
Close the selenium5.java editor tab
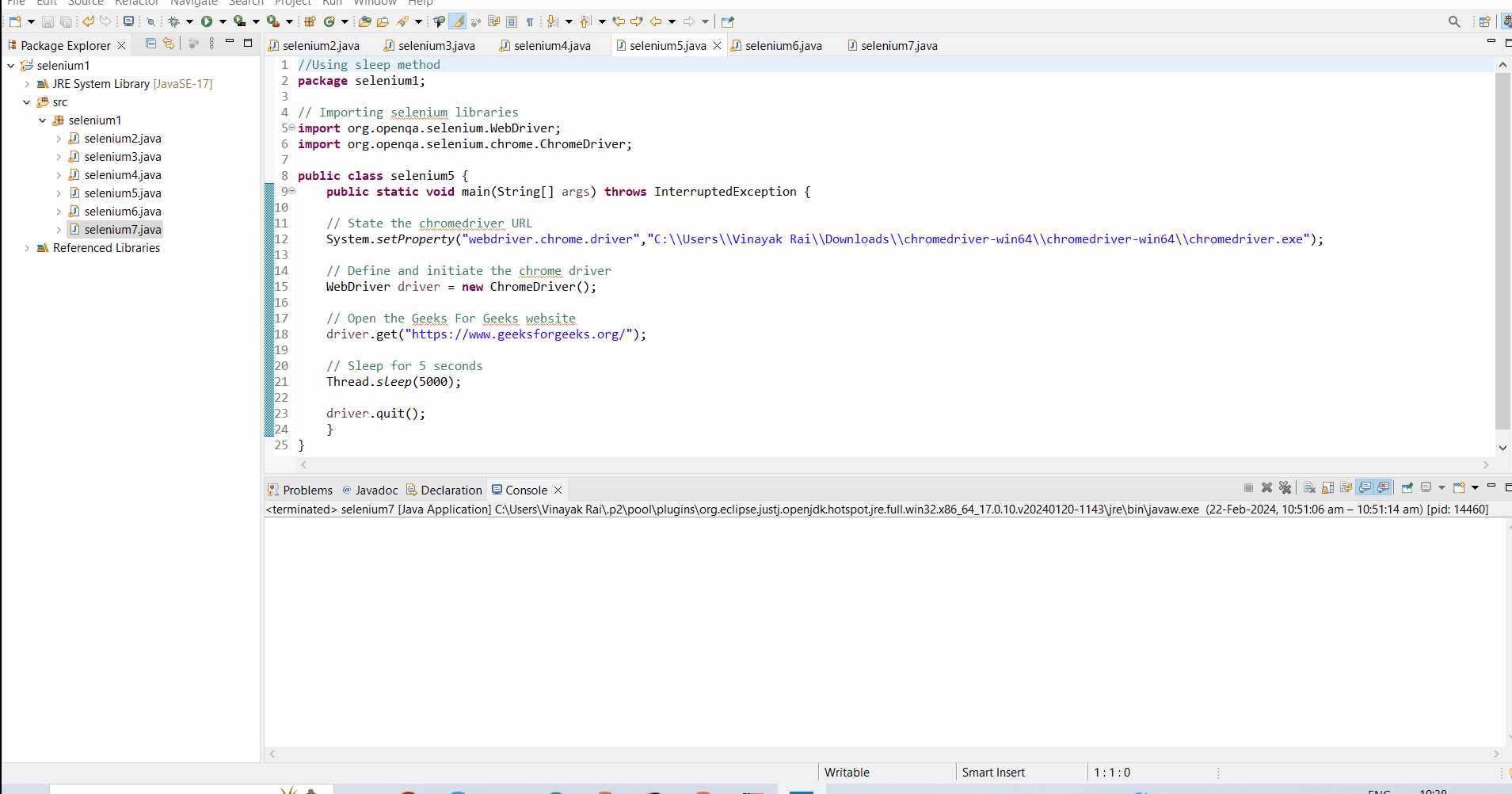[x=718, y=46]
